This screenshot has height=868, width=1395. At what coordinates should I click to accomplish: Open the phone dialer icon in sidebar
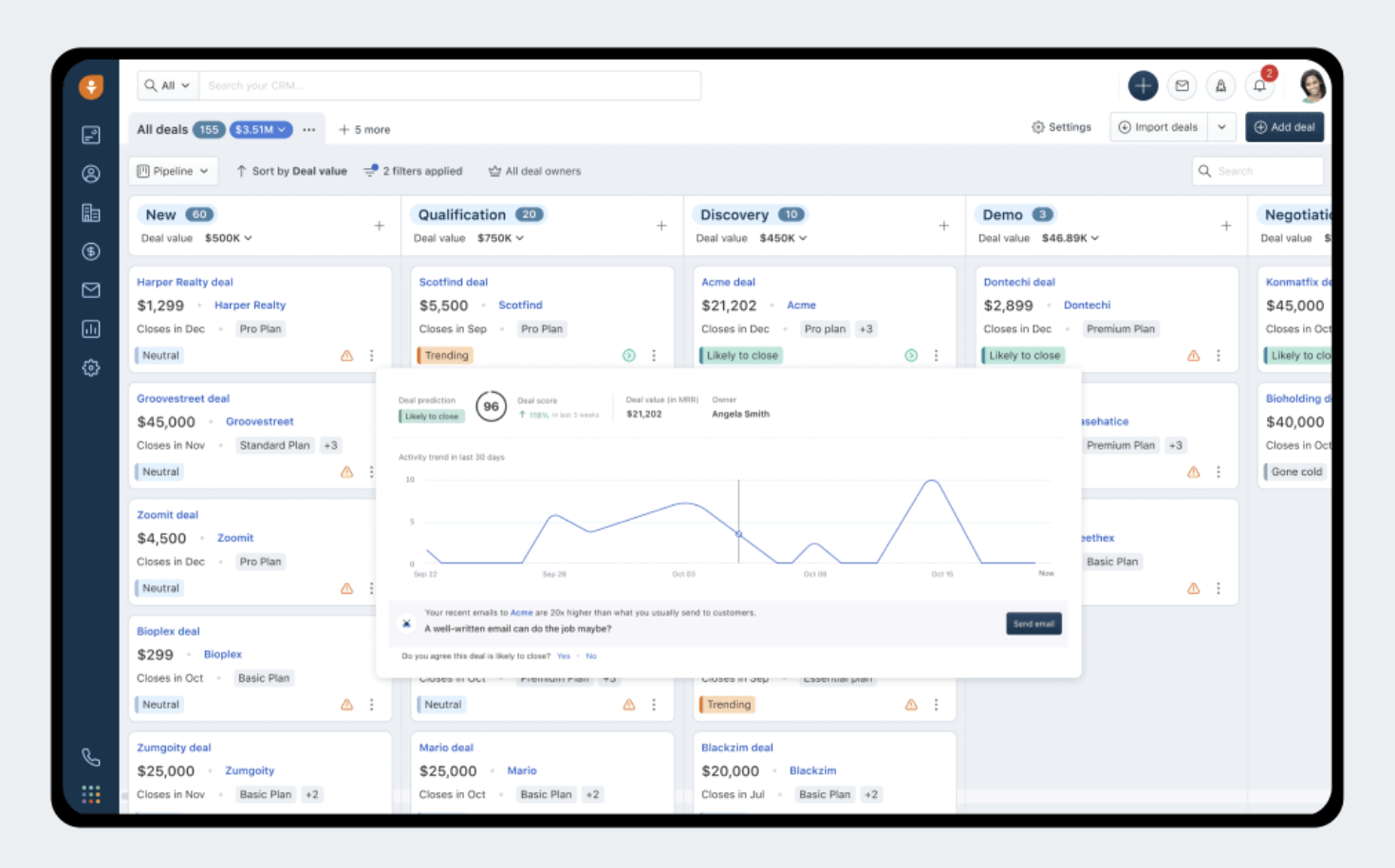click(x=91, y=757)
